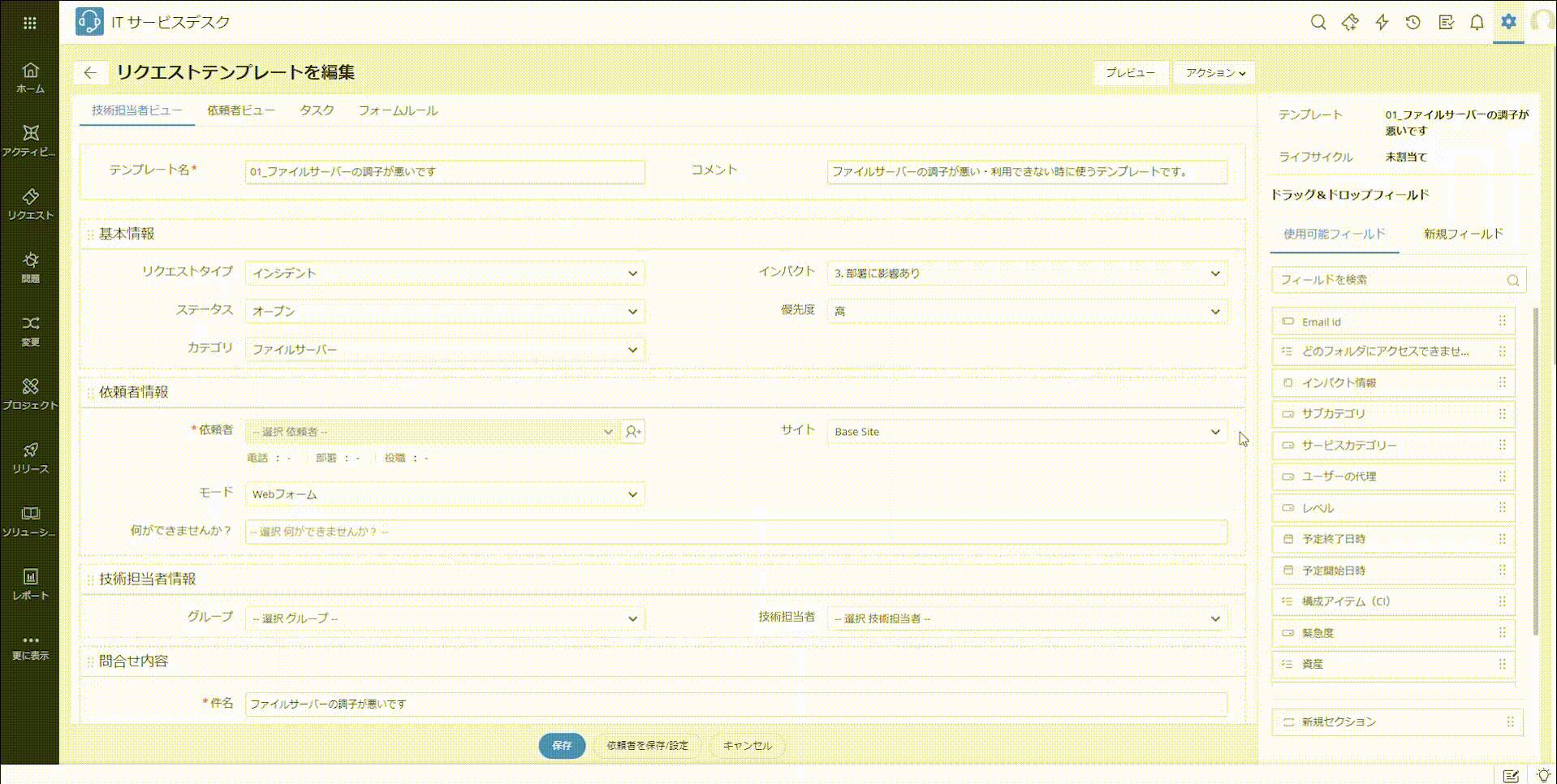Image resolution: width=1557 pixels, height=784 pixels.
Task: Click the history clock icon
Action: coord(1413,23)
